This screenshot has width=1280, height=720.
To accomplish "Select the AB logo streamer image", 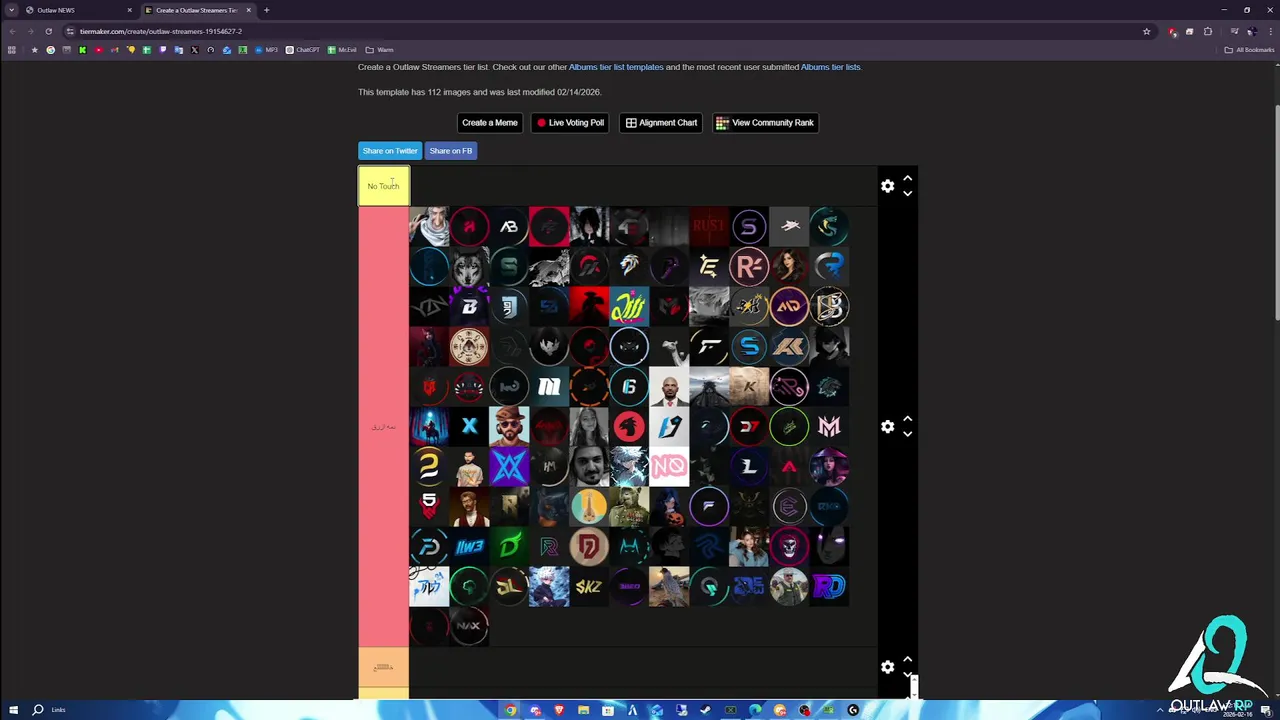I will [x=509, y=226].
